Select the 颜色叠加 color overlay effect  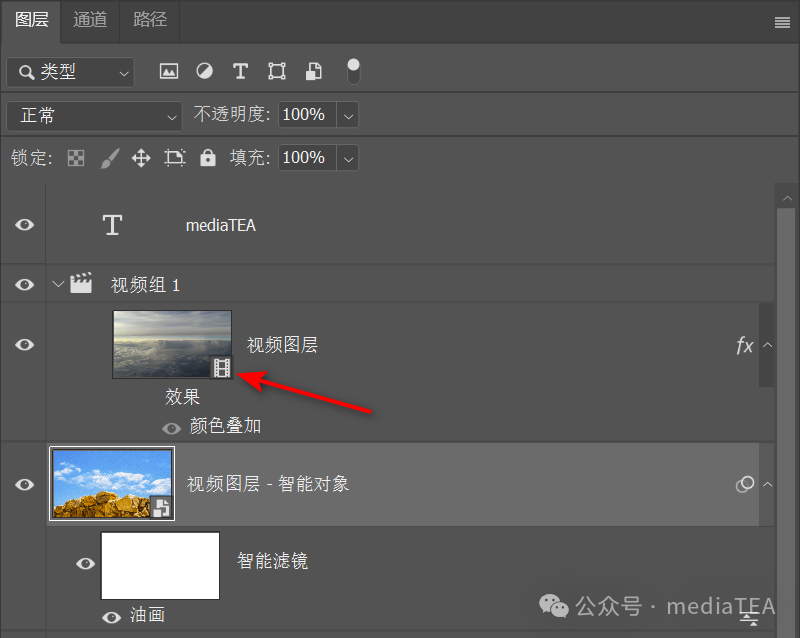point(225,426)
